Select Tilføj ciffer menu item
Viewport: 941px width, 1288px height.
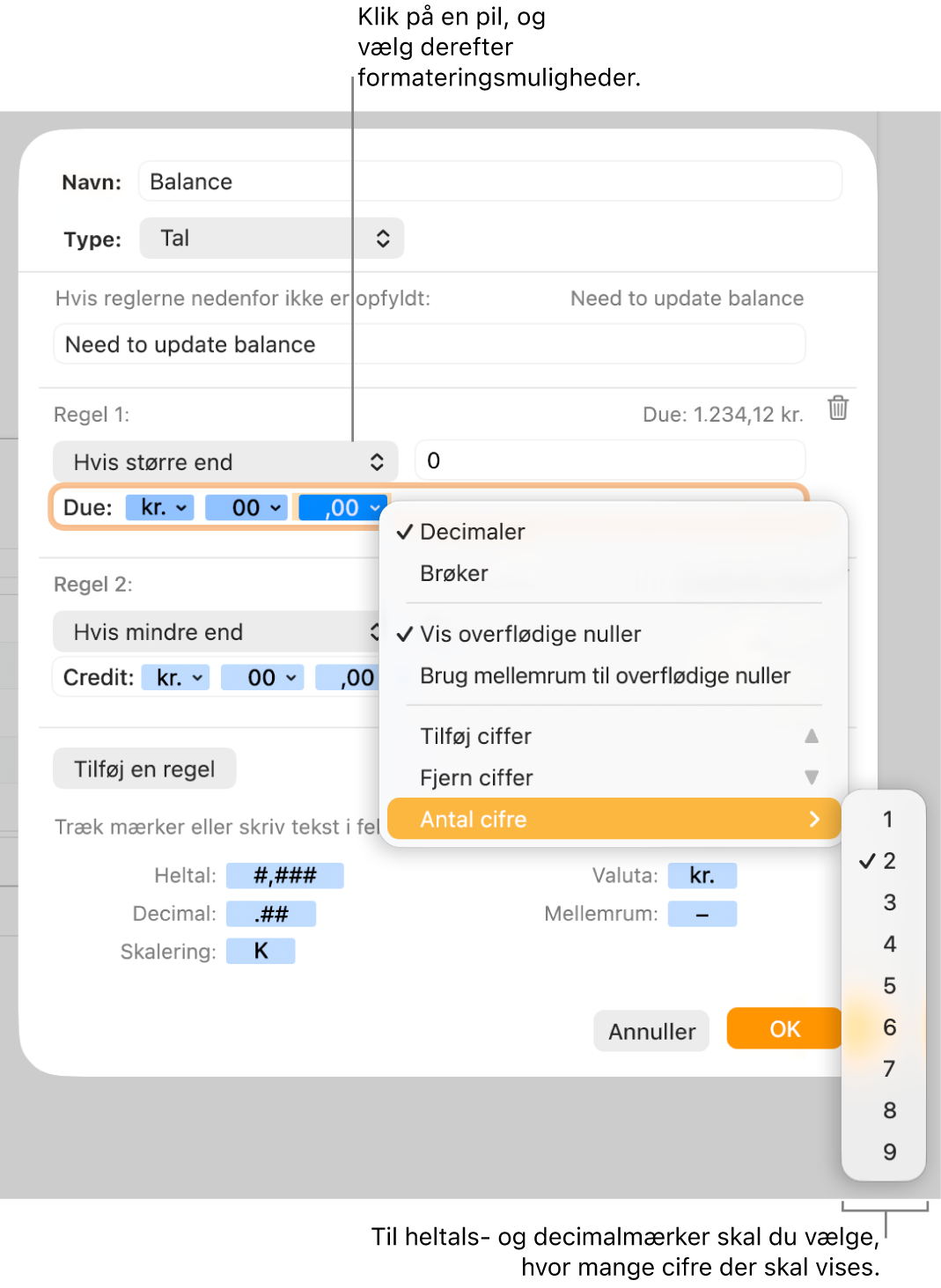[614, 736]
